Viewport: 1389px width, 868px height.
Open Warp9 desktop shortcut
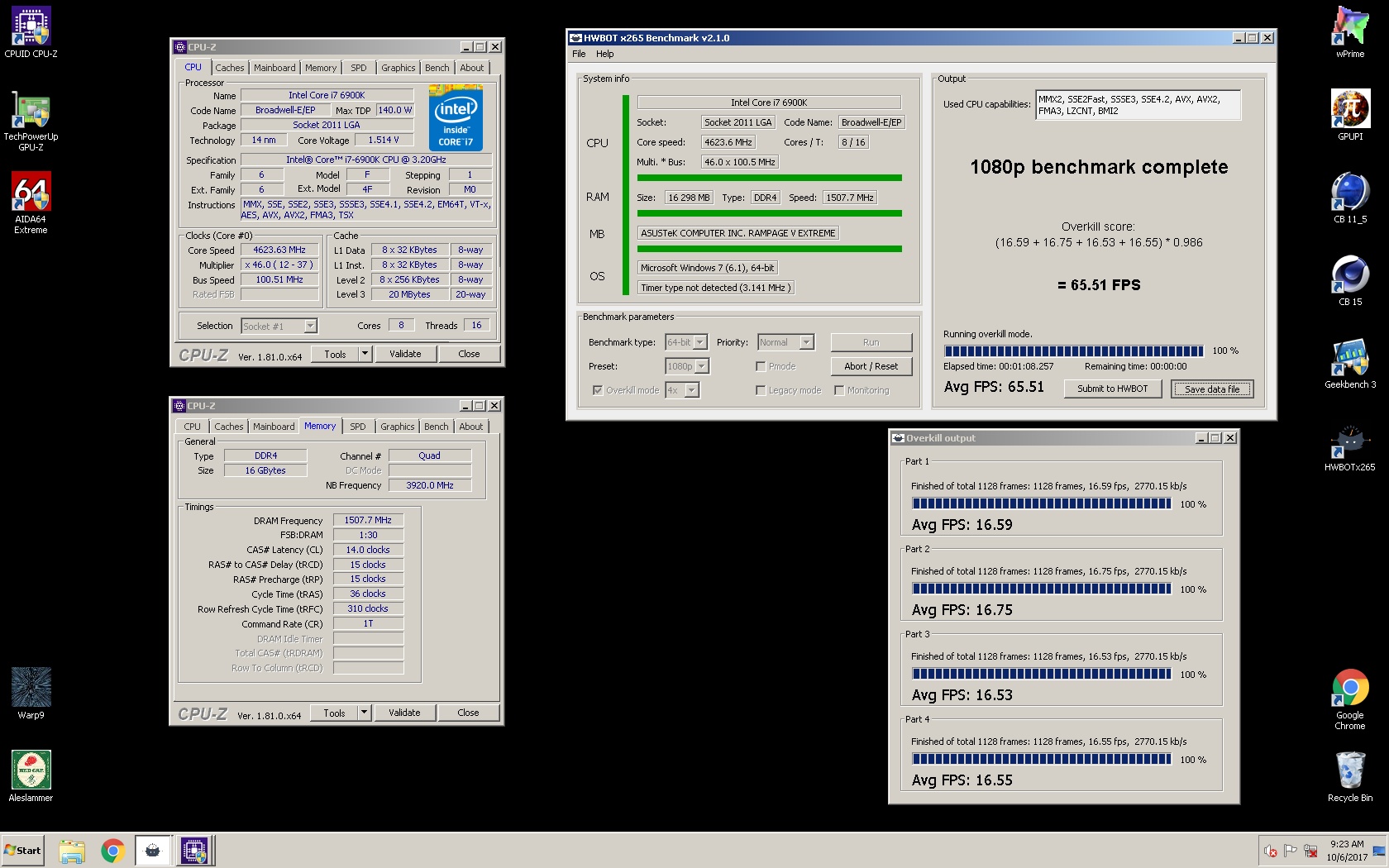click(x=31, y=694)
